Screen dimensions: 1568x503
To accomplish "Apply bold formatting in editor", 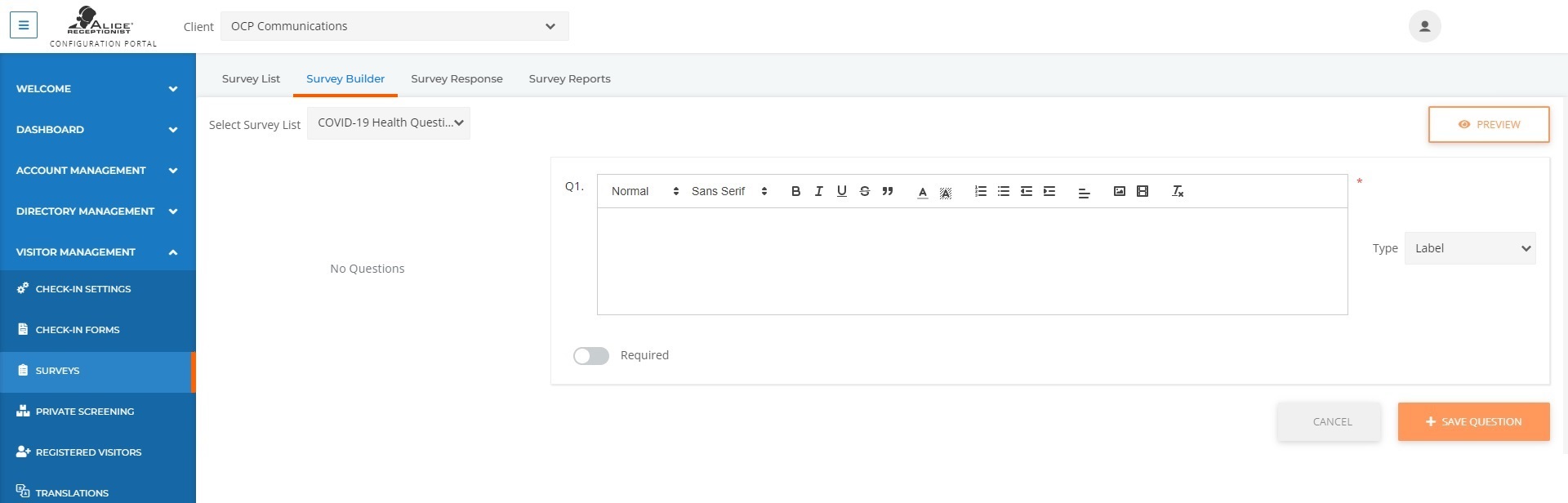I will 795,191.
